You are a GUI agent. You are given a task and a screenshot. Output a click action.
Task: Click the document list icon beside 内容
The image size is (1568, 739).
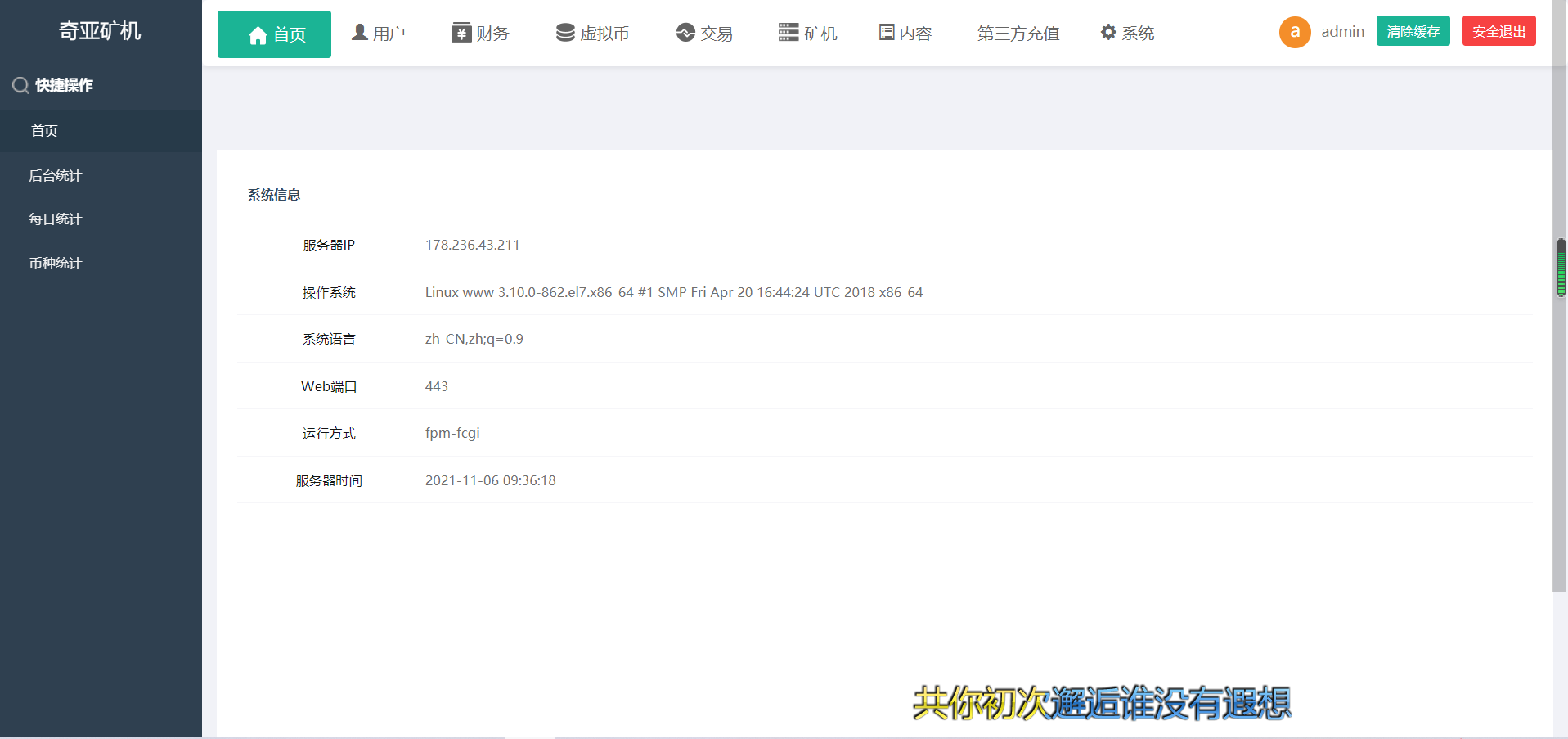tap(887, 33)
